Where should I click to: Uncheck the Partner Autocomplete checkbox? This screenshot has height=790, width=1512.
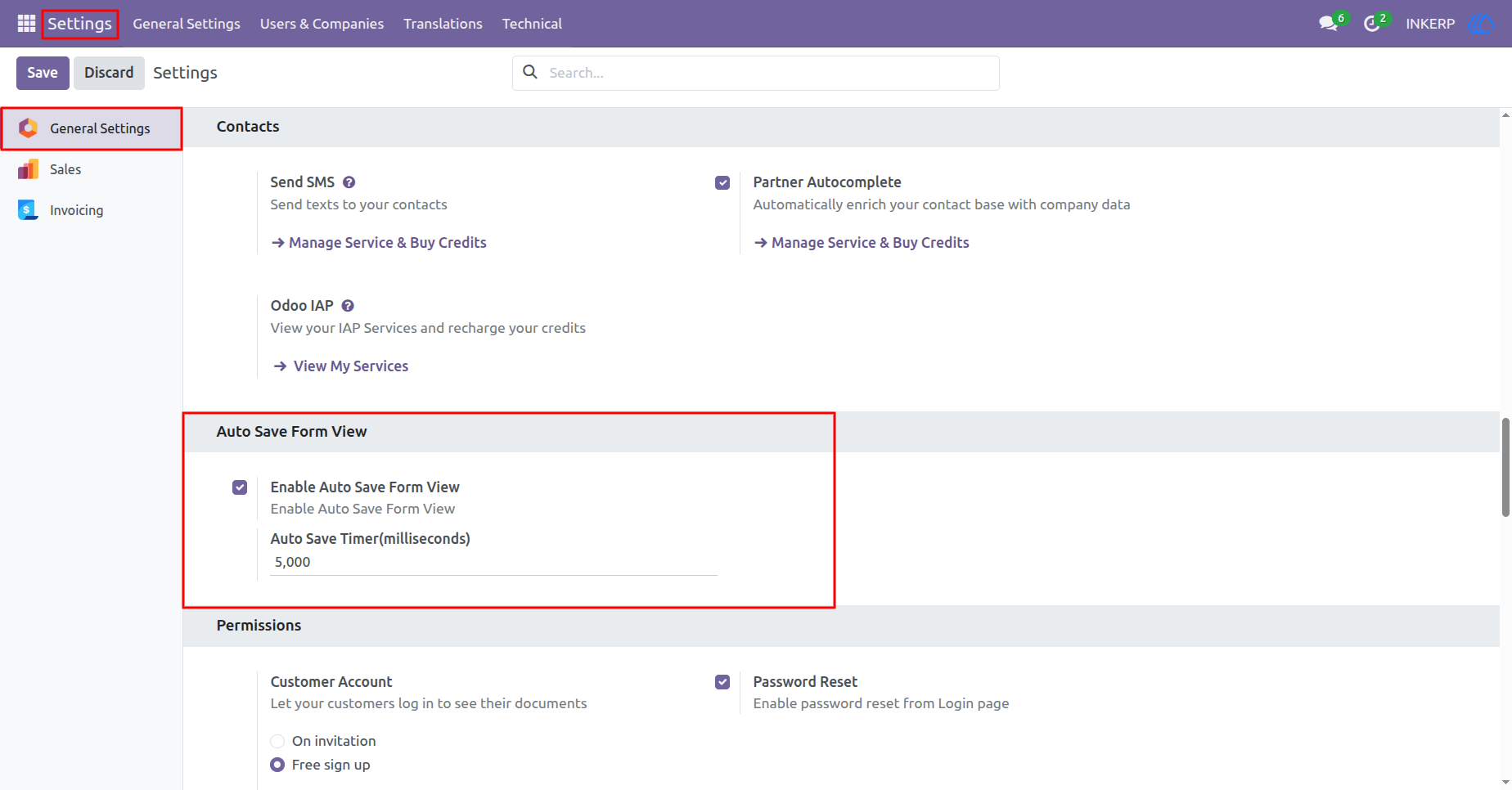coord(722,182)
